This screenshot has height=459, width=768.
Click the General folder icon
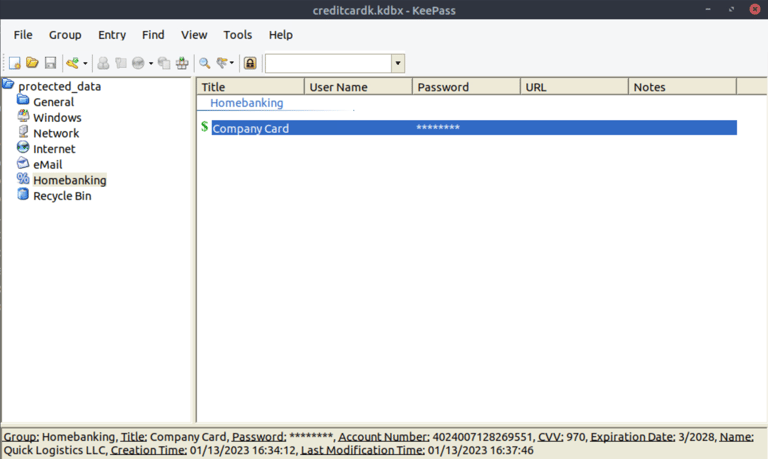23,100
